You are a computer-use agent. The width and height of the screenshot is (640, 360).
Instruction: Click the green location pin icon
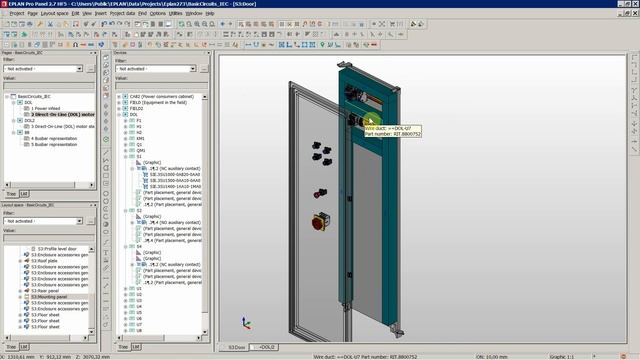322,44
